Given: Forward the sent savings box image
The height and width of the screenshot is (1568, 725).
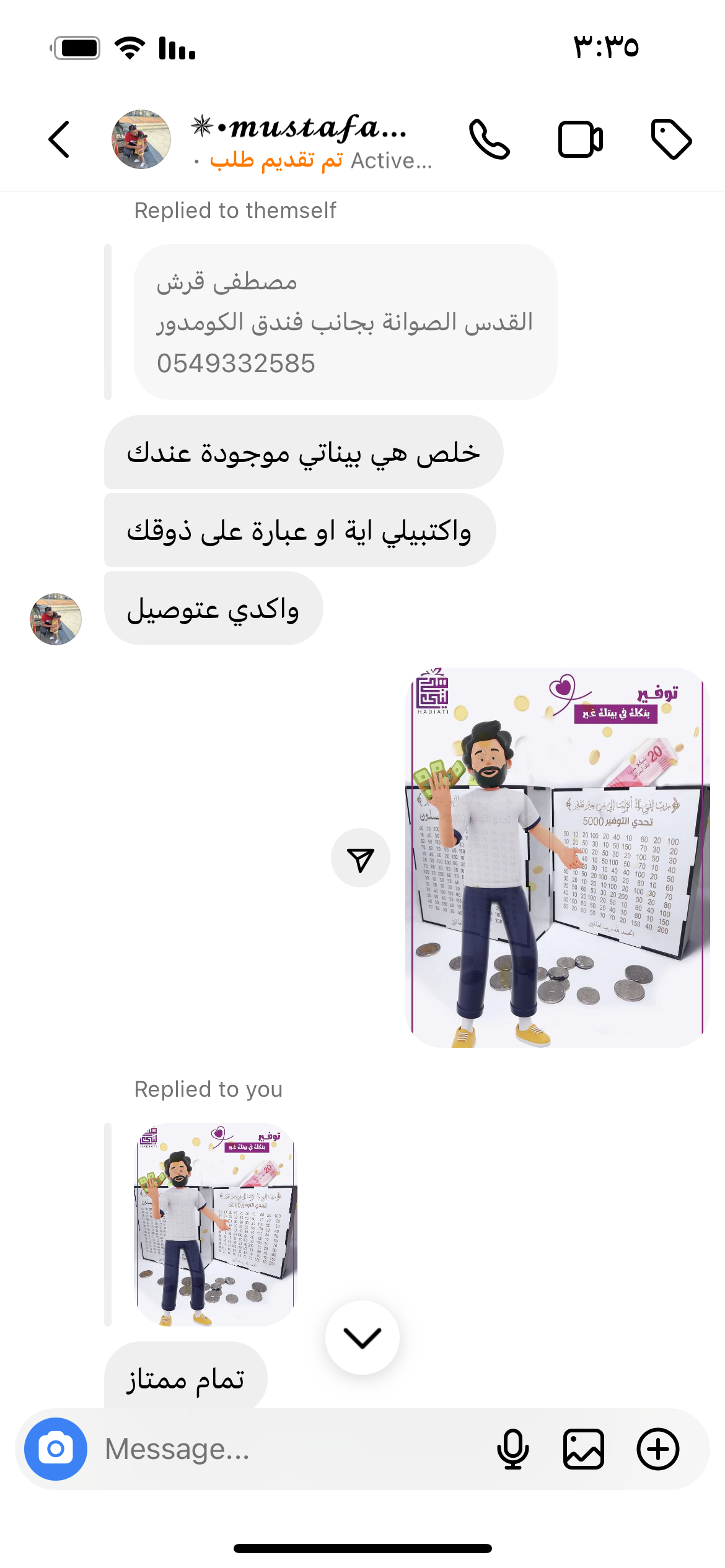Looking at the screenshot, I should 361,858.
